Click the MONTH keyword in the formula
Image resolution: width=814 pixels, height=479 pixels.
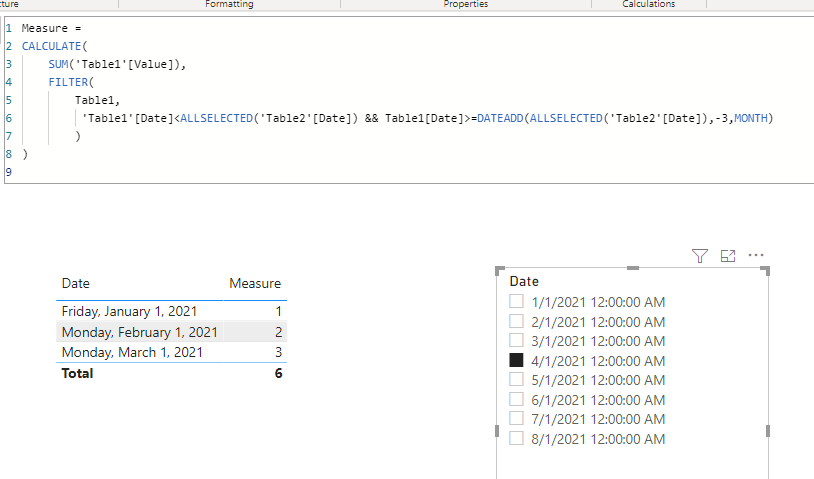pos(751,118)
